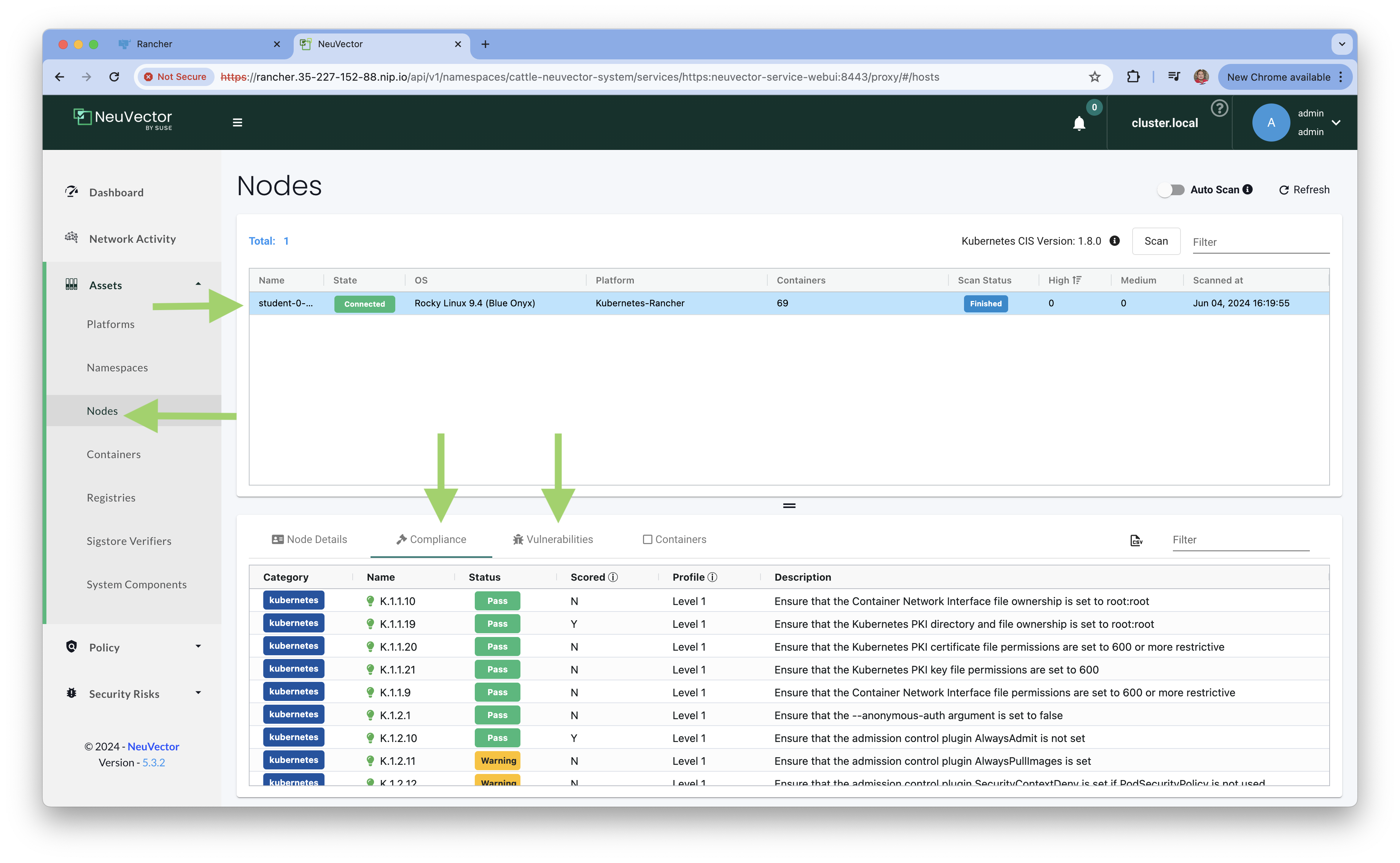The width and height of the screenshot is (1400, 863).
Task: Sort table by High column
Action: 1064,280
